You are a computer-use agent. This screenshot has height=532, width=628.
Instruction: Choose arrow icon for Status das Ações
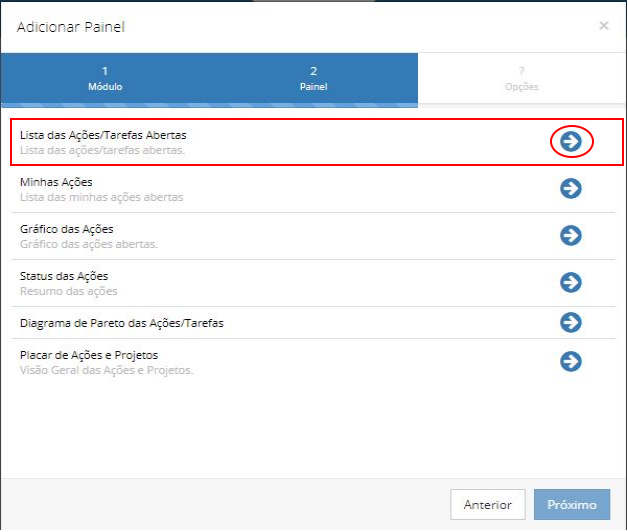[x=571, y=282]
